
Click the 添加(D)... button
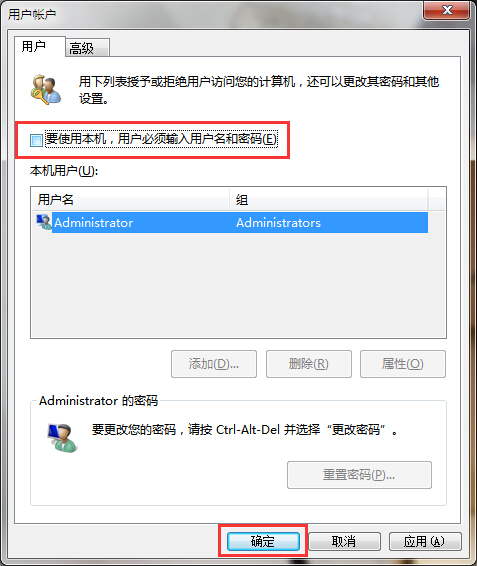point(214,364)
